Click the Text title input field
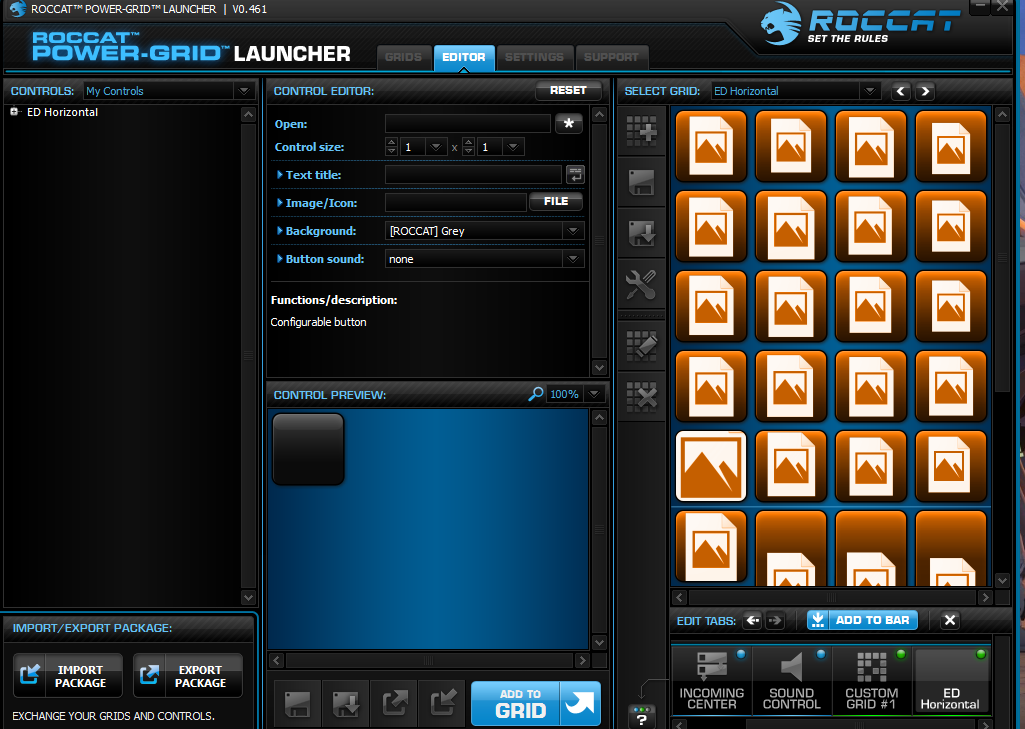 (473, 175)
